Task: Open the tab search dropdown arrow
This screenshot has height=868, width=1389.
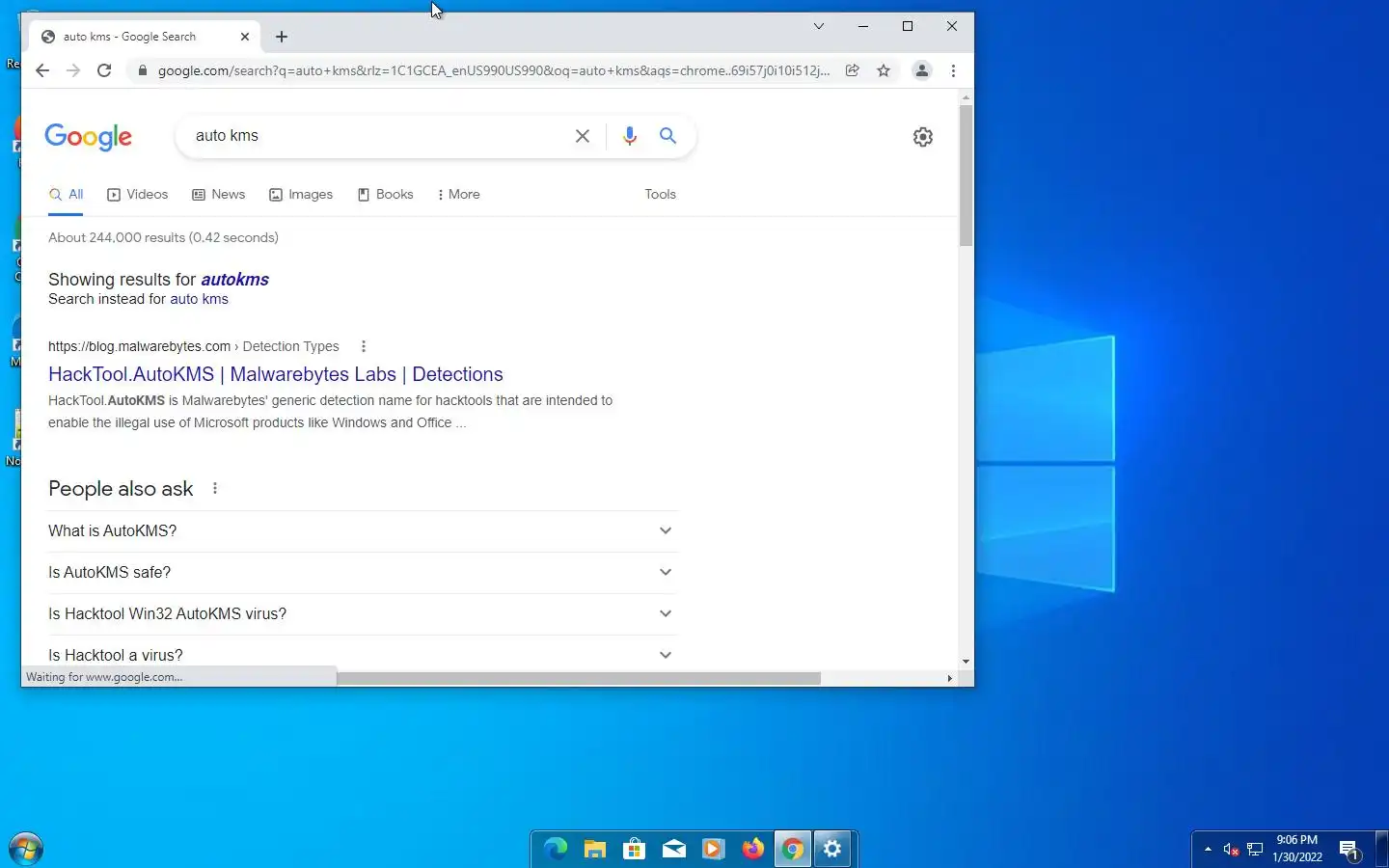Action: point(819,26)
